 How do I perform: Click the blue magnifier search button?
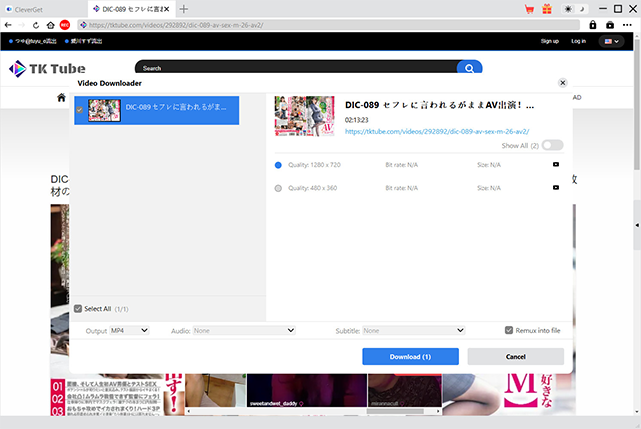pos(469,68)
